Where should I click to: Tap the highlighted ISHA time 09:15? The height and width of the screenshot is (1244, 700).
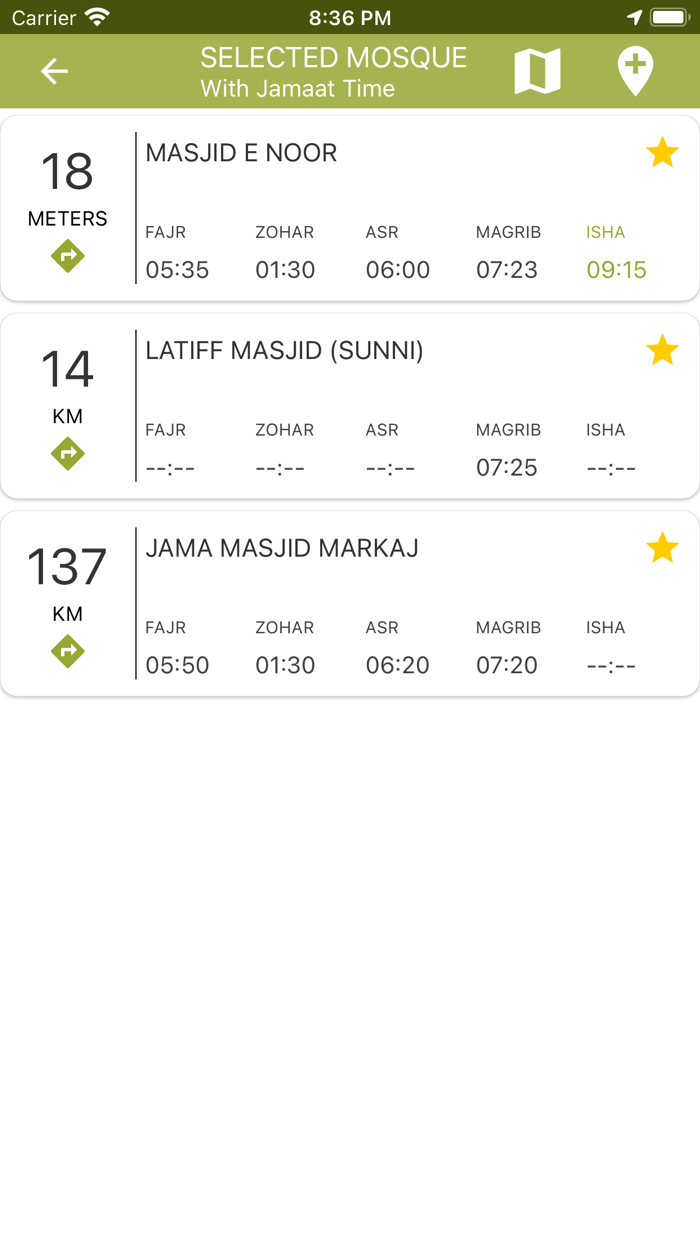click(616, 269)
